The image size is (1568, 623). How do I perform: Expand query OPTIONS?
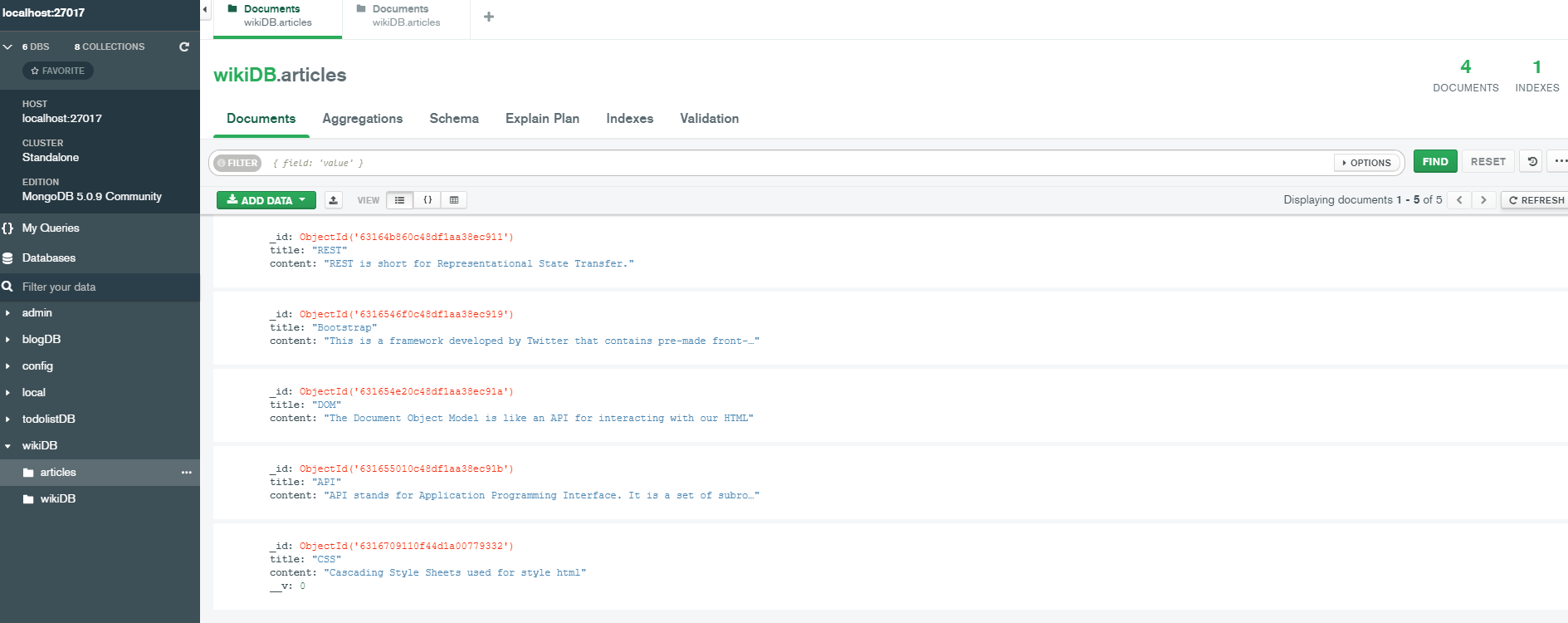tap(1367, 163)
